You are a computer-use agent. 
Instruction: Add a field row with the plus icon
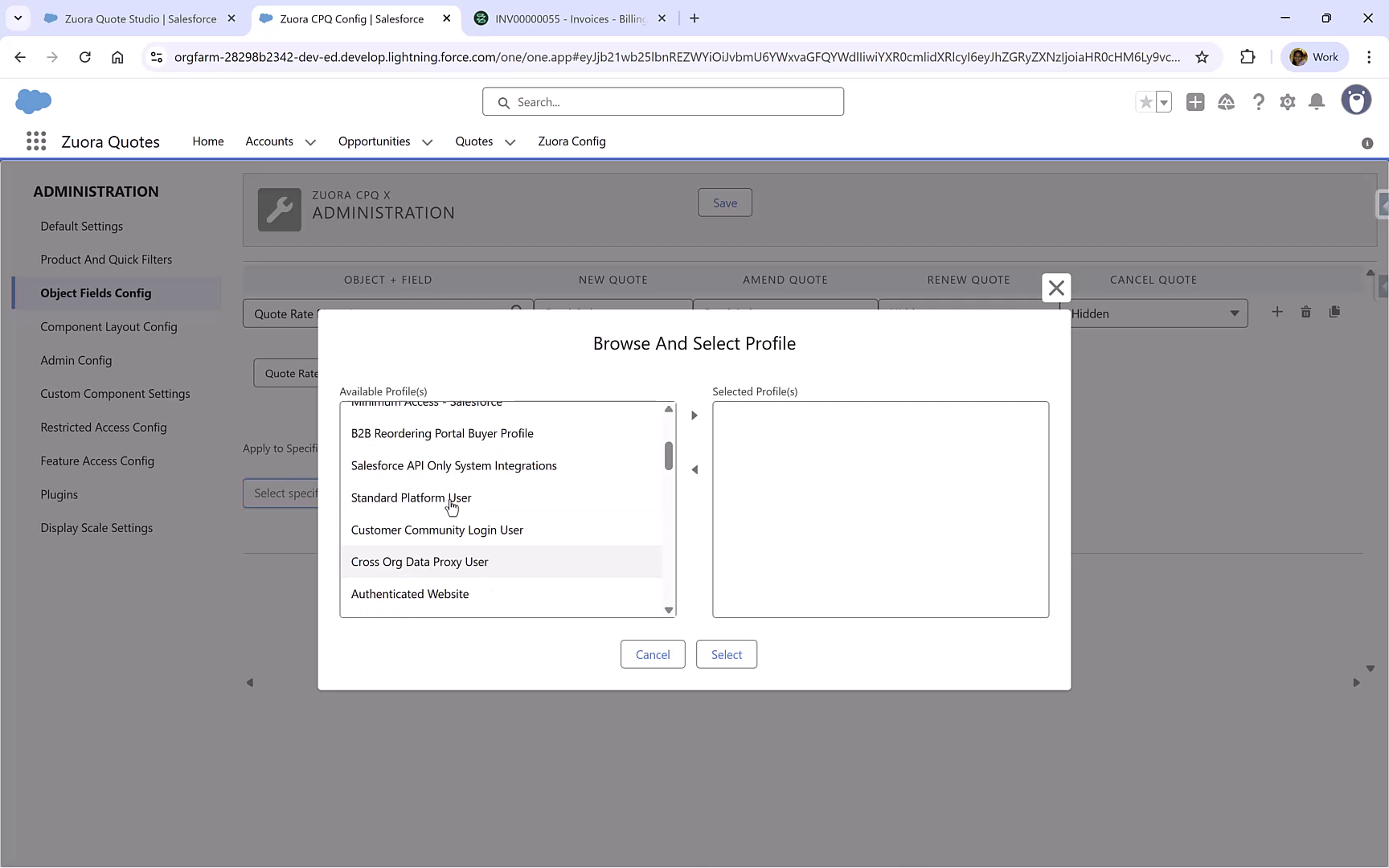1277,312
